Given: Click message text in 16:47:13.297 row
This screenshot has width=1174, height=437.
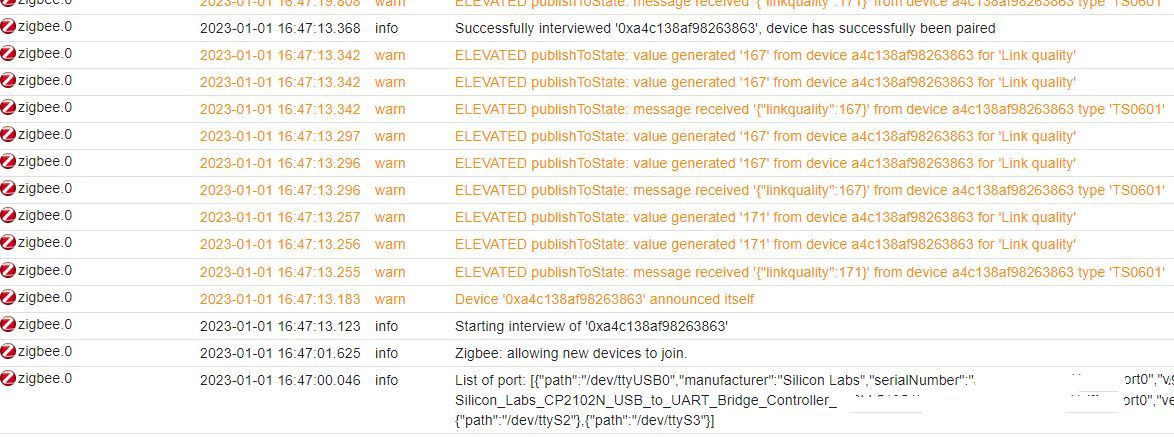Looking at the screenshot, I should click(x=765, y=136).
